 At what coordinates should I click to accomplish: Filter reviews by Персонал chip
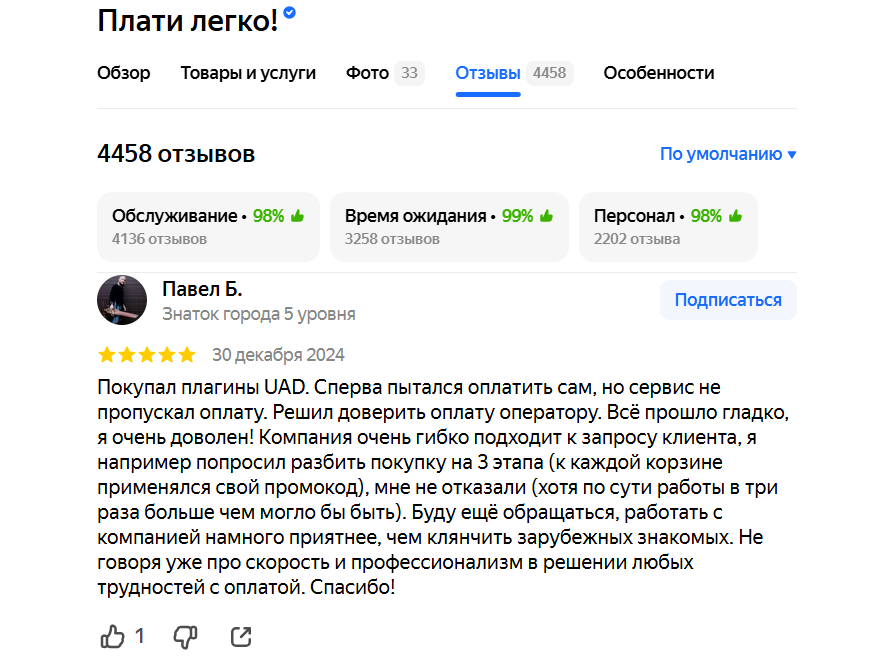pyautogui.click(x=667, y=227)
